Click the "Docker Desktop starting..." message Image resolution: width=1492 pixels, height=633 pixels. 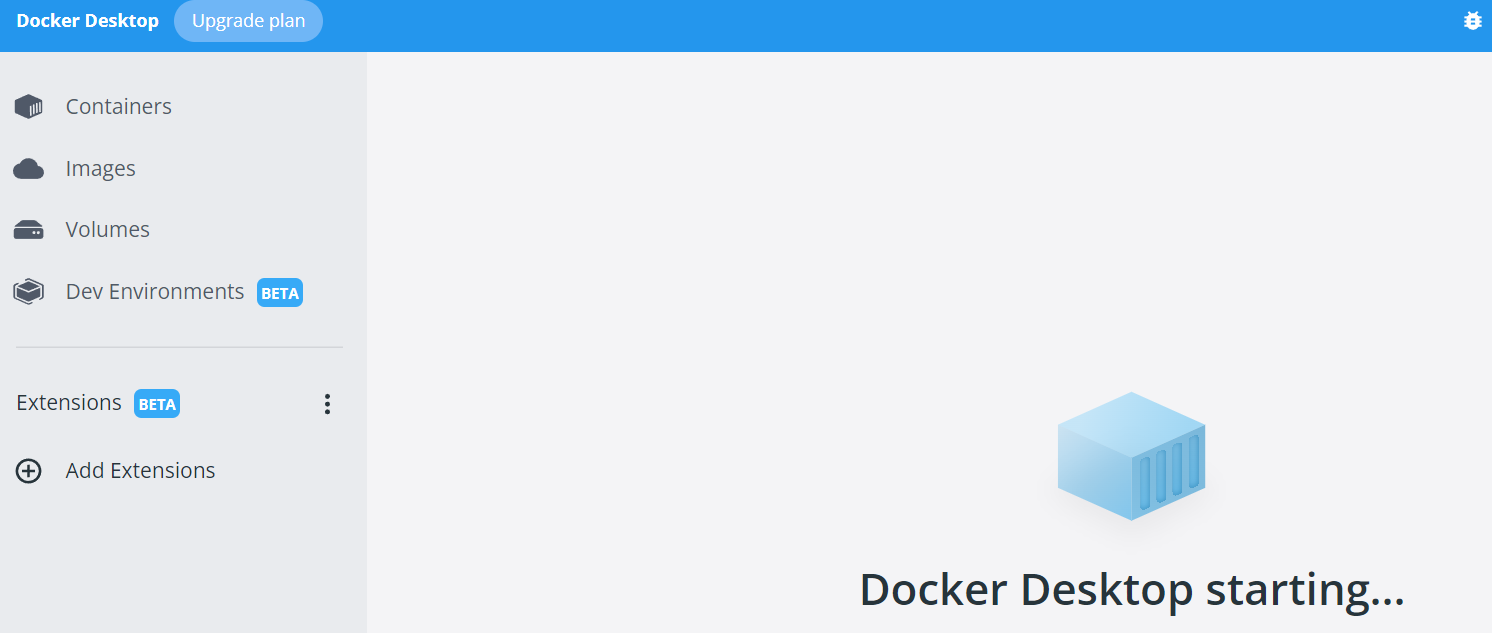click(x=1131, y=590)
